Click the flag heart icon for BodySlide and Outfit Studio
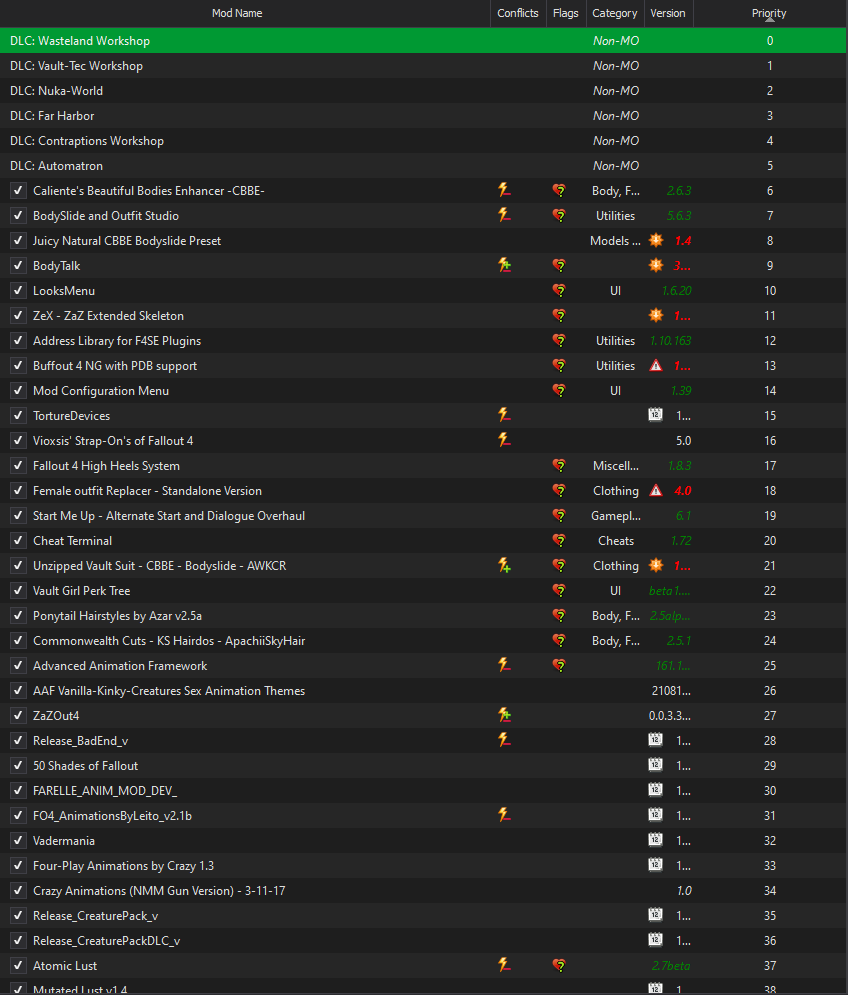The image size is (848, 995). point(559,215)
